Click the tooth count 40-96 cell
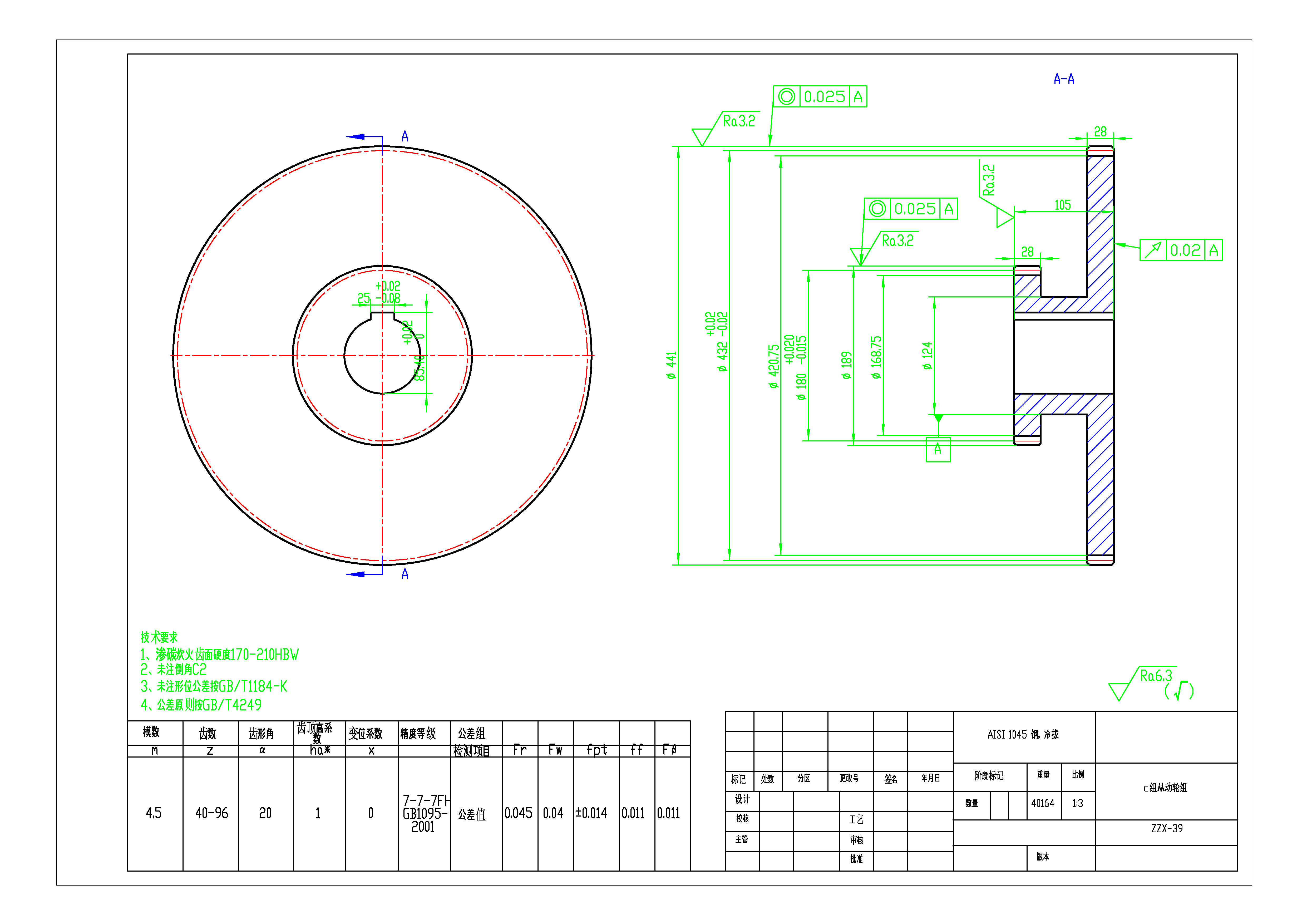 coord(211,813)
